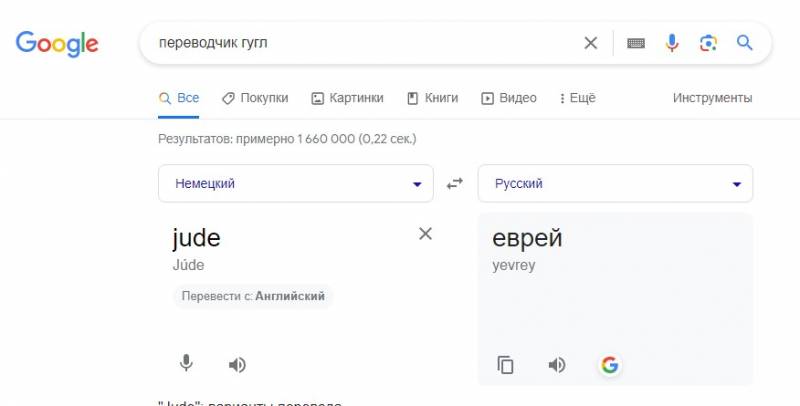Open the Ещё more options menu
This screenshot has width=800, height=406.
578,98
